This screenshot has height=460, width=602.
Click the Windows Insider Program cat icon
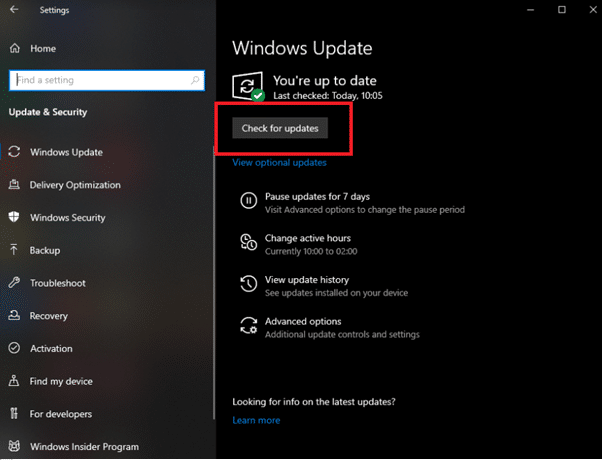click(14, 446)
